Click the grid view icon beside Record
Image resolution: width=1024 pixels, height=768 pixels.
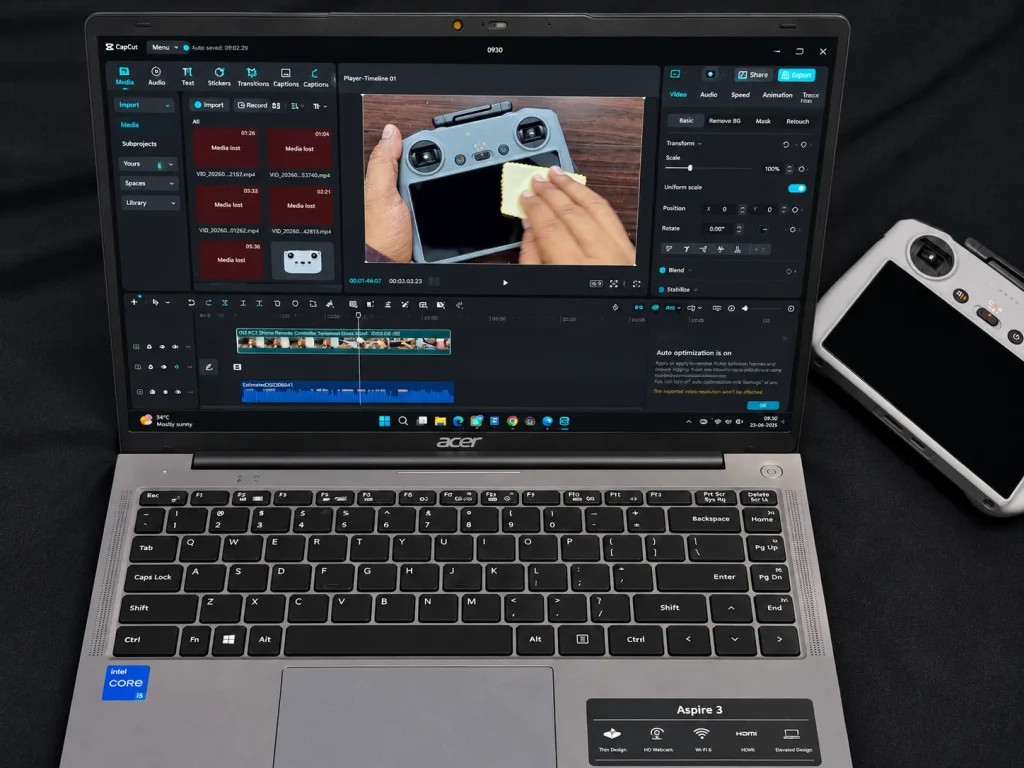[276, 106]
